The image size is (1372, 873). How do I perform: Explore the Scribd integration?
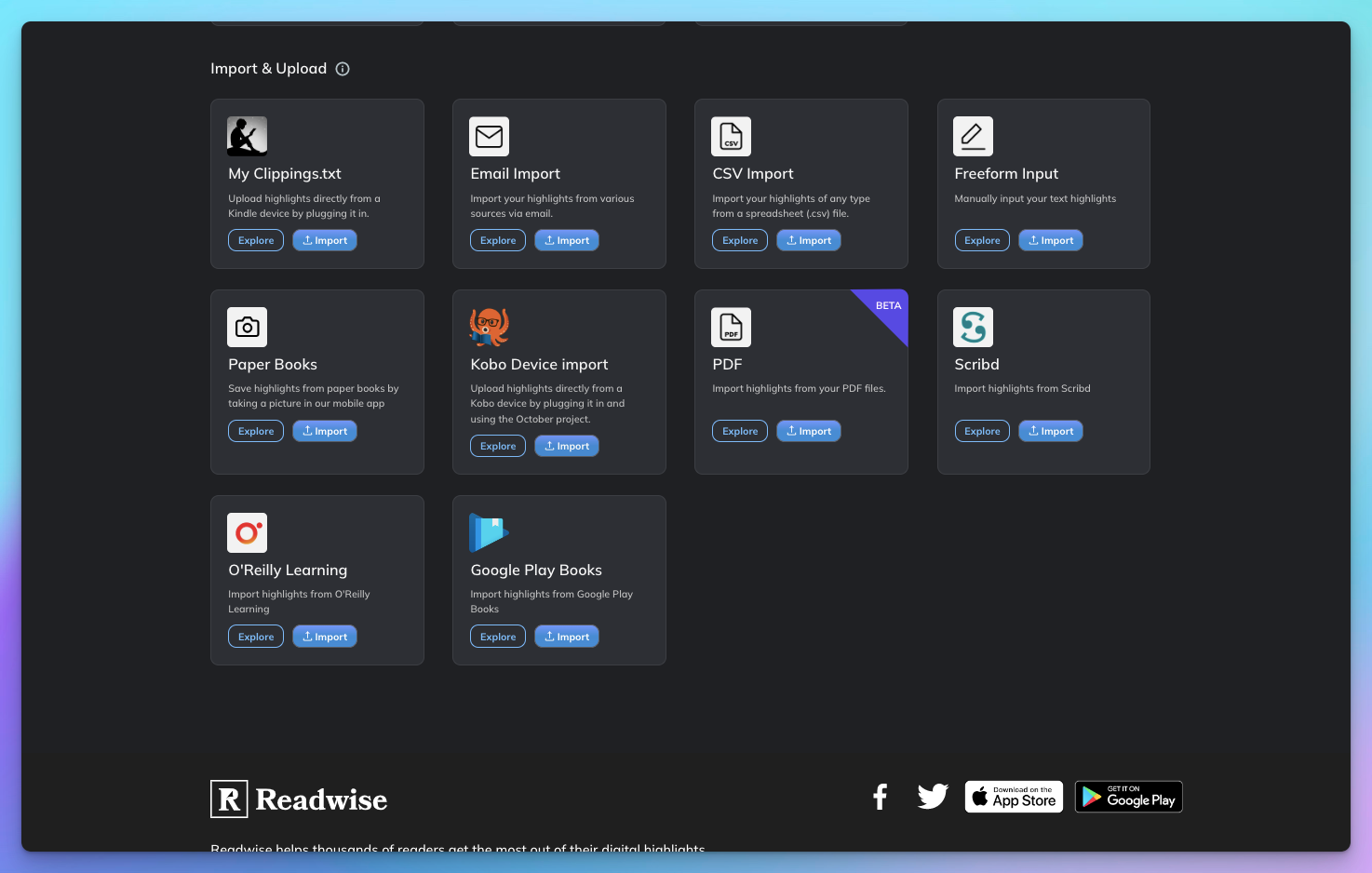pyautogui.click(x=982, y=431)
